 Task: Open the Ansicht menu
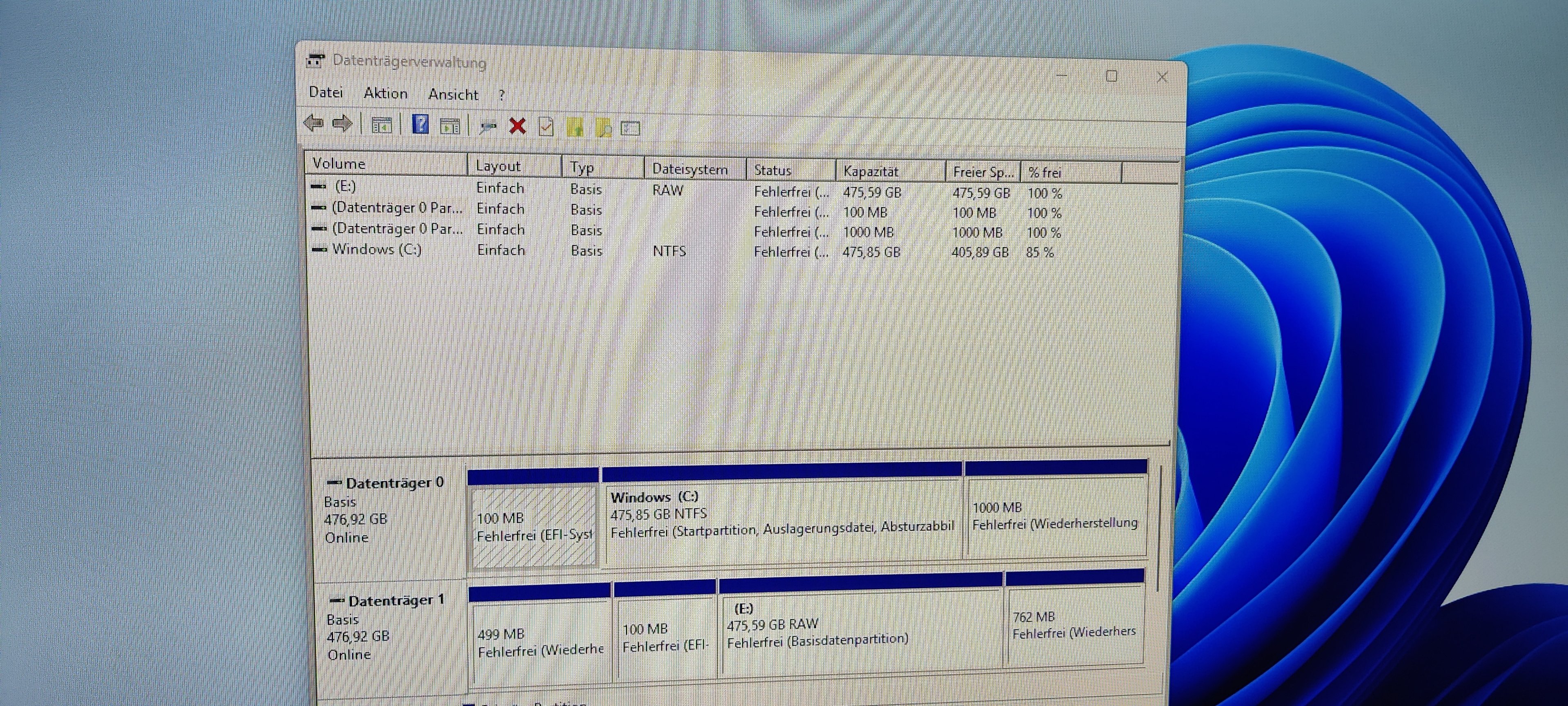tap(453, 94)
